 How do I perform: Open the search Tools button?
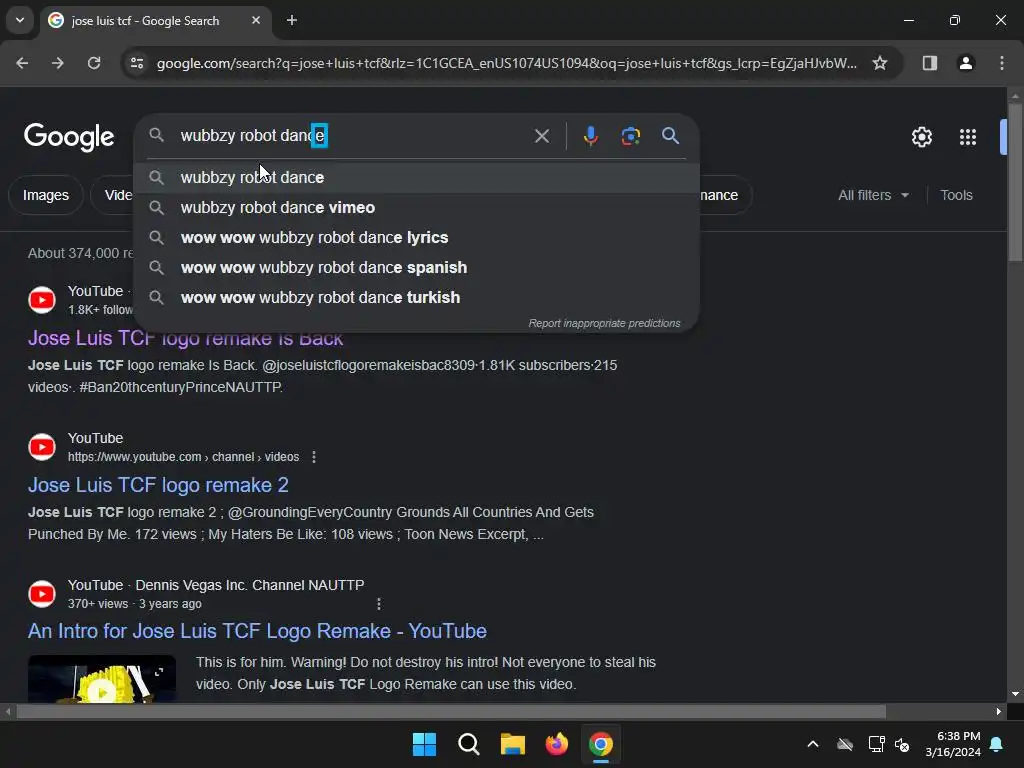(956, 195)
